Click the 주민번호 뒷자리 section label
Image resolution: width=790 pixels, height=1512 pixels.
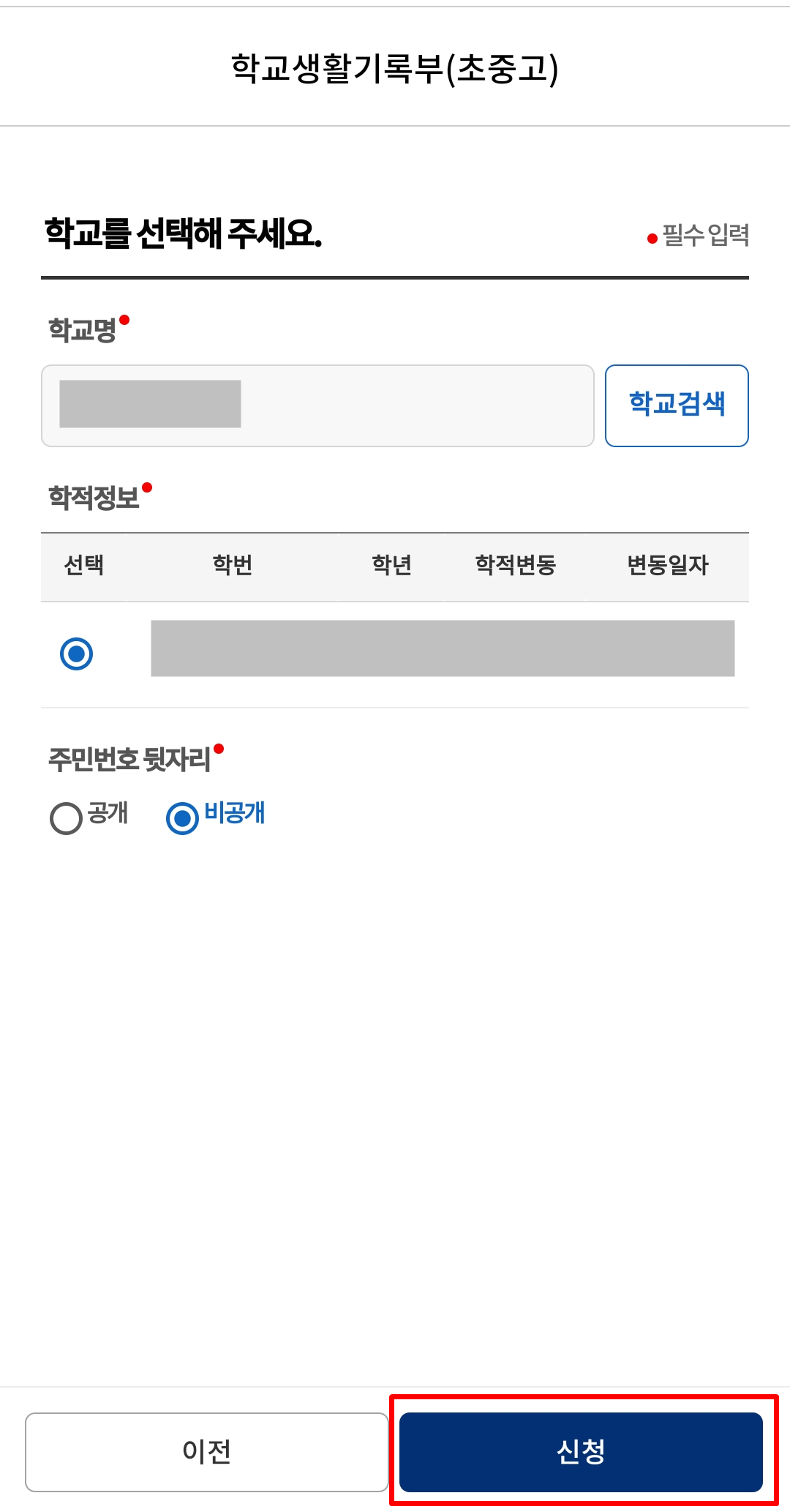tap(130, 757)
